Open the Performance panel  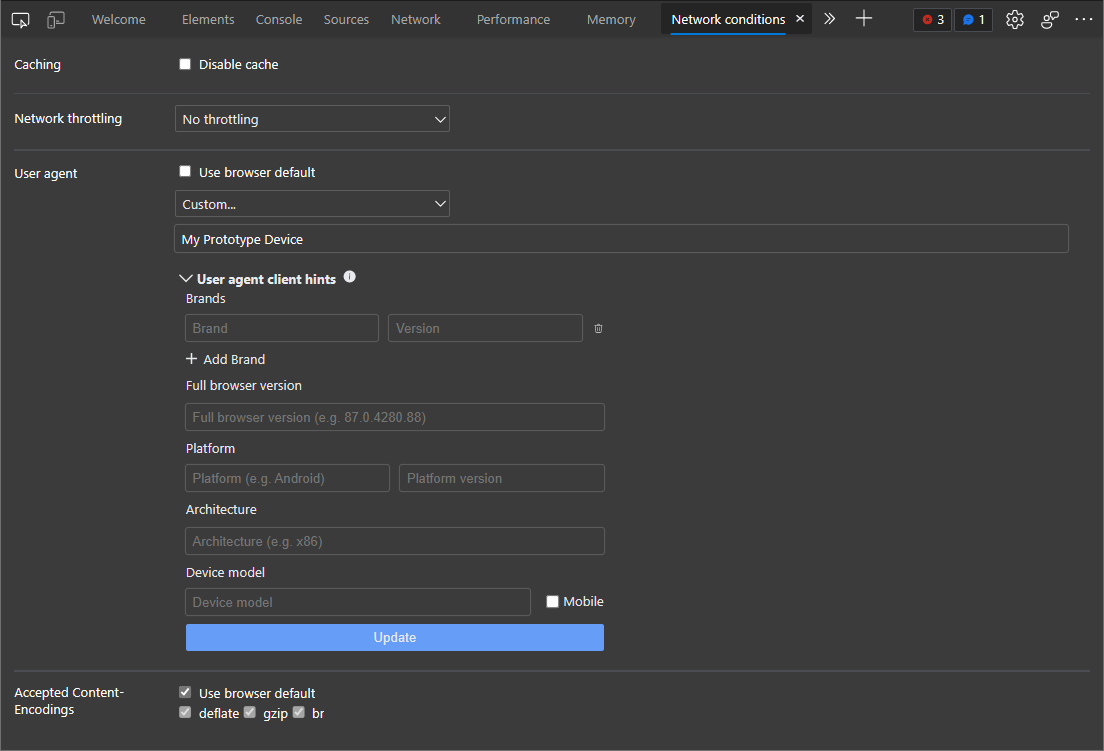click(513, 19)
